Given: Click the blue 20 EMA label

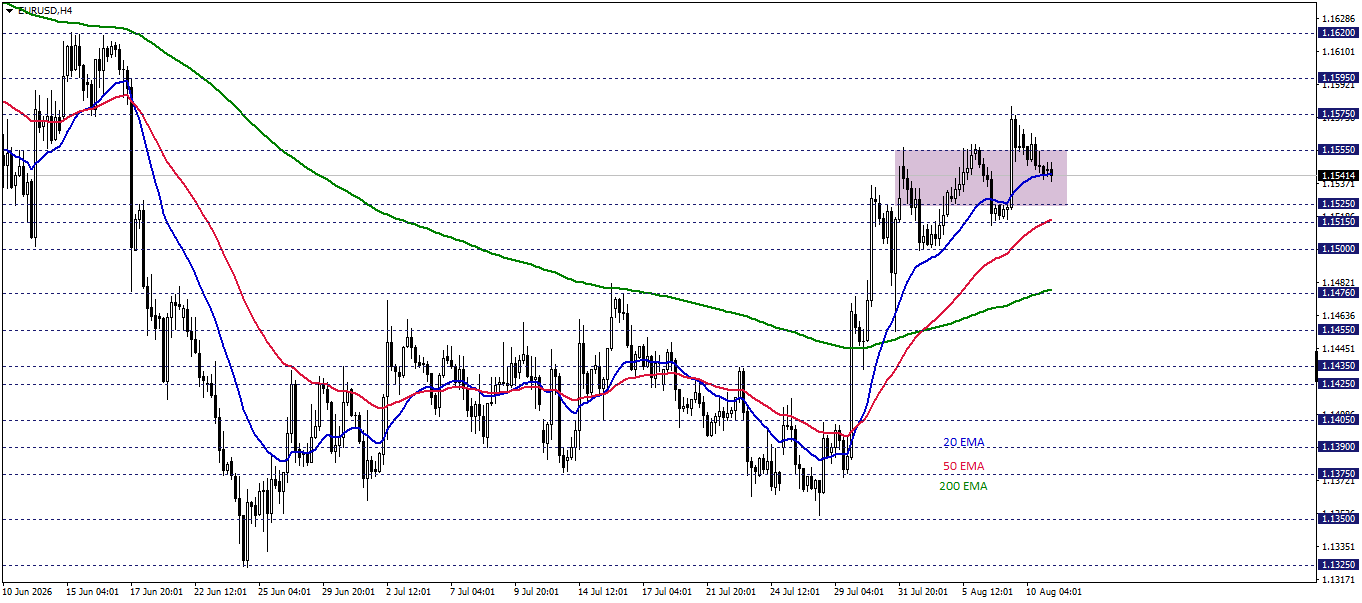Looking at the screenshot, I should 963,442.
